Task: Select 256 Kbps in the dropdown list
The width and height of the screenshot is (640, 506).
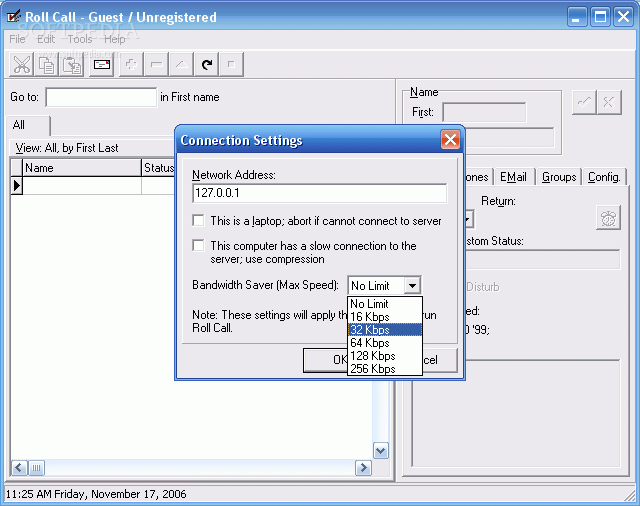Action: (x=385, y=368)
